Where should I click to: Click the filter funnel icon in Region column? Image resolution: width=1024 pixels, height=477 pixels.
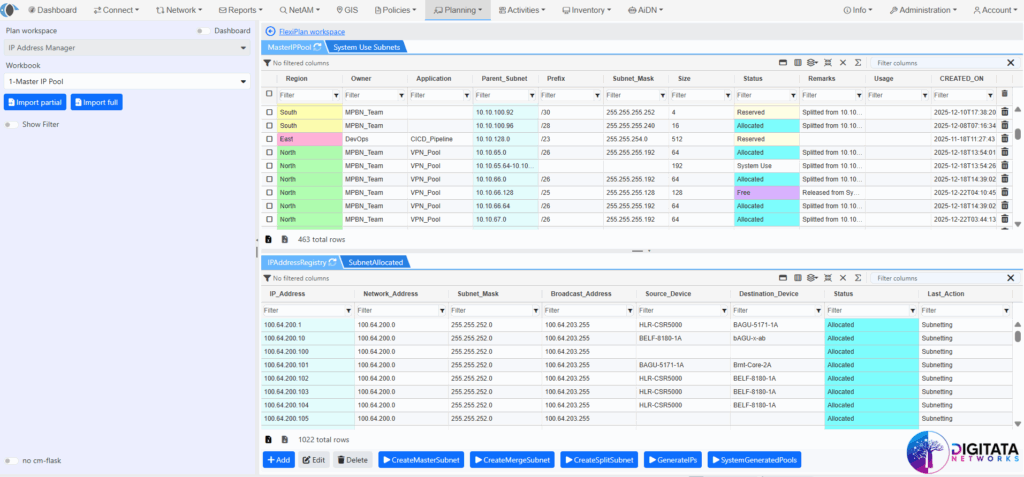(x=335, y=95)
